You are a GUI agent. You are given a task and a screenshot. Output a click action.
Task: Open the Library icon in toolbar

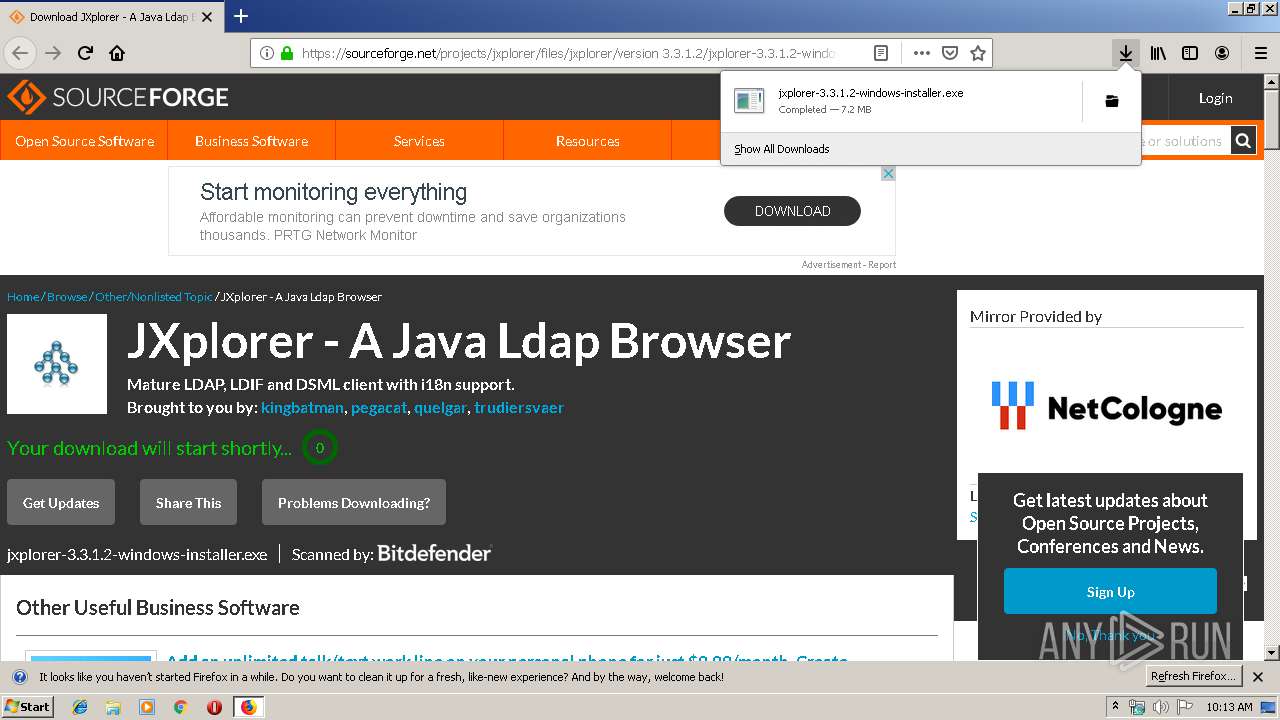pyautogui.click(x=1158, y=53)
